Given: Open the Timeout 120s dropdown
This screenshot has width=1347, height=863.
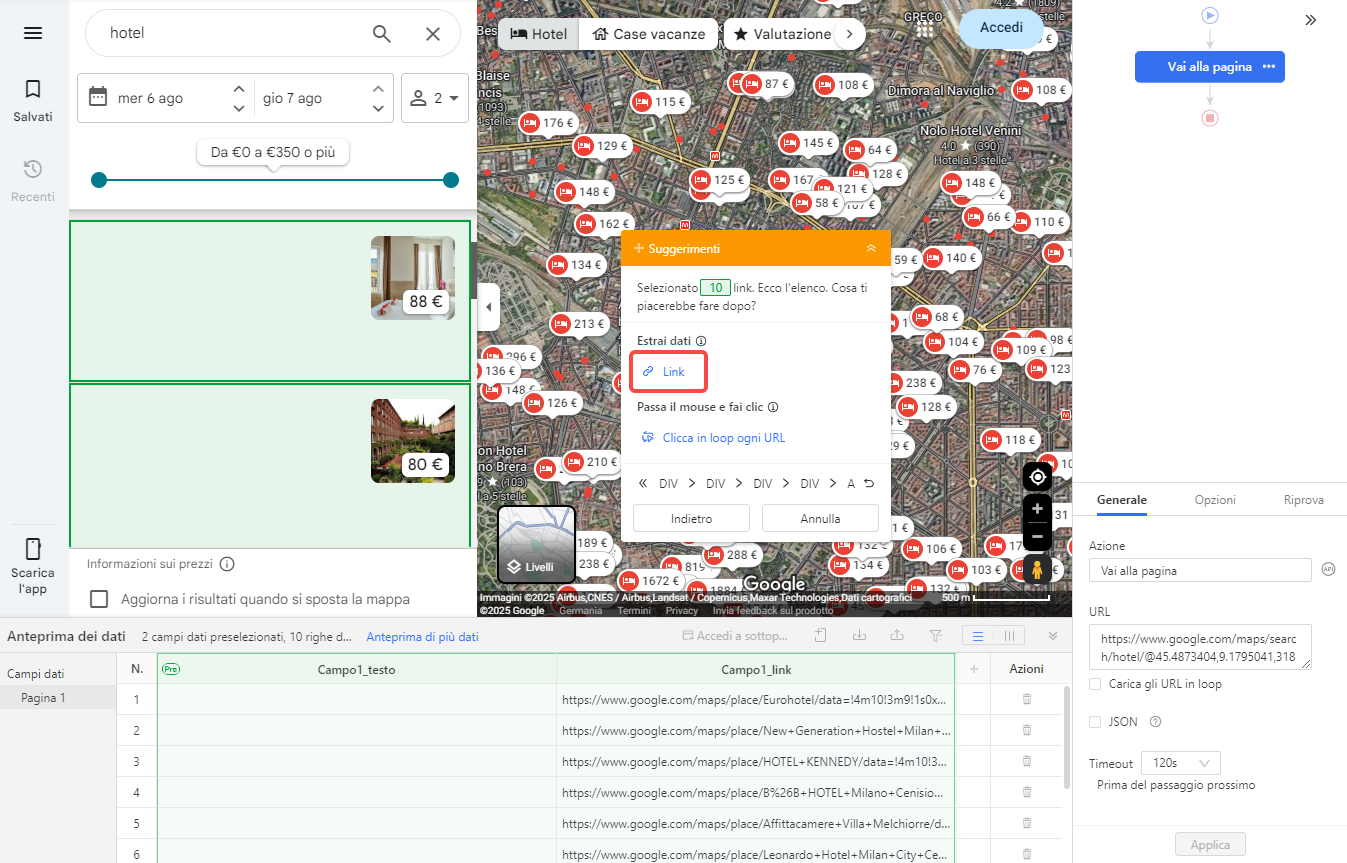Looking at the screenshot, I should coord(1180,763).
